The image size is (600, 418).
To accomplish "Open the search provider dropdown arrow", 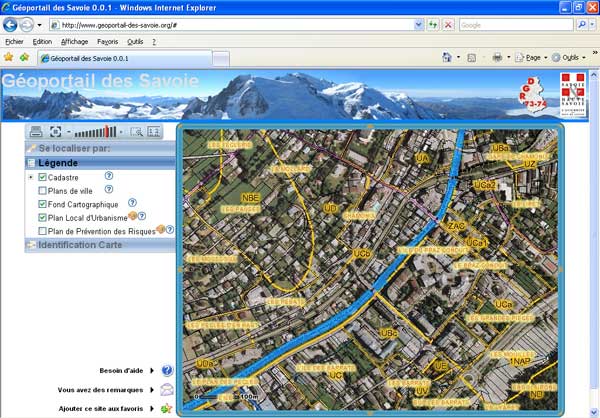I will 592,25.
